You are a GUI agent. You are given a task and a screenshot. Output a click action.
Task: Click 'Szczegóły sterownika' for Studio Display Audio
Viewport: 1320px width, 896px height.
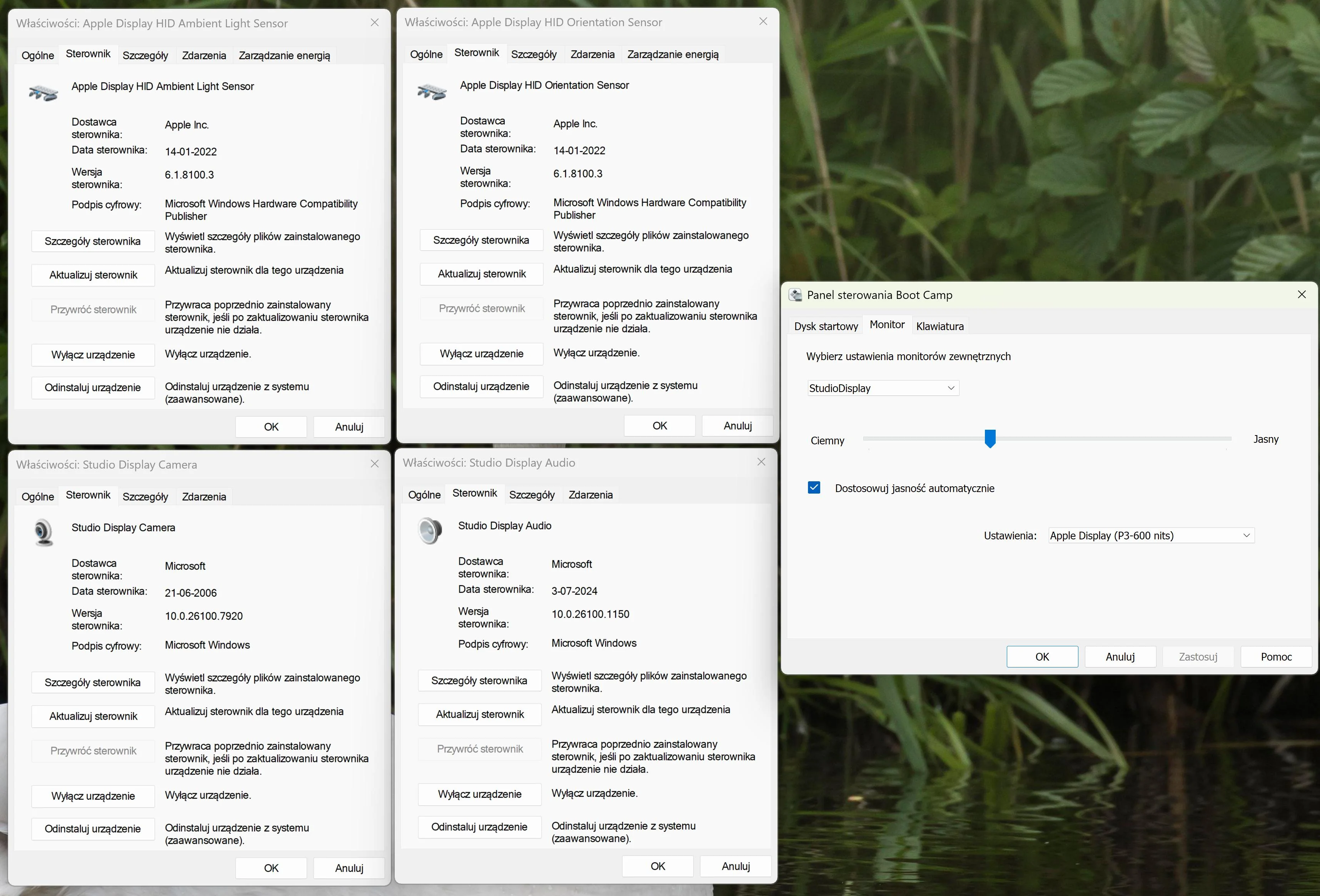(480, 680)
